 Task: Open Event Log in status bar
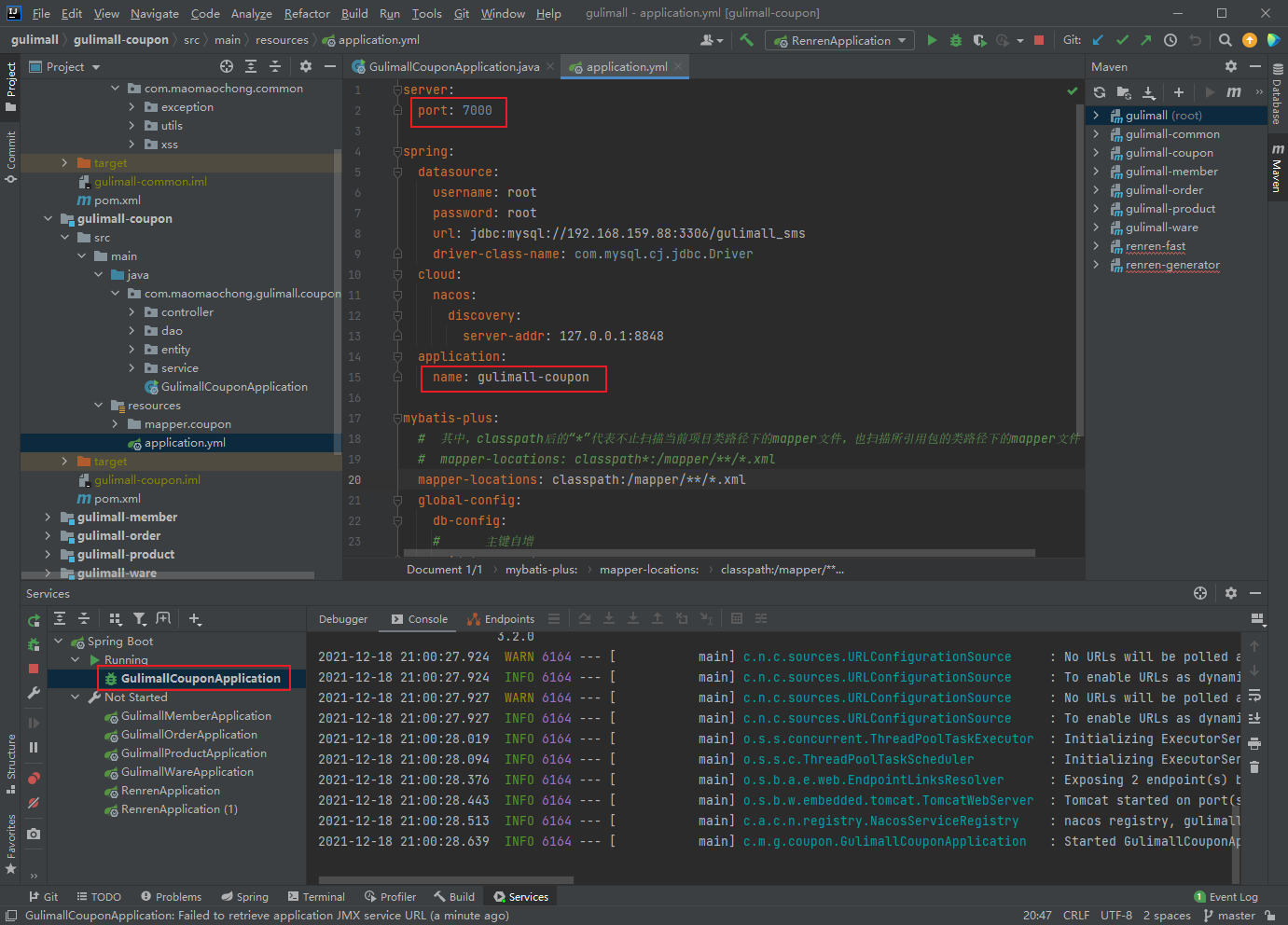pyautogui.click(x=1226, y=897)
